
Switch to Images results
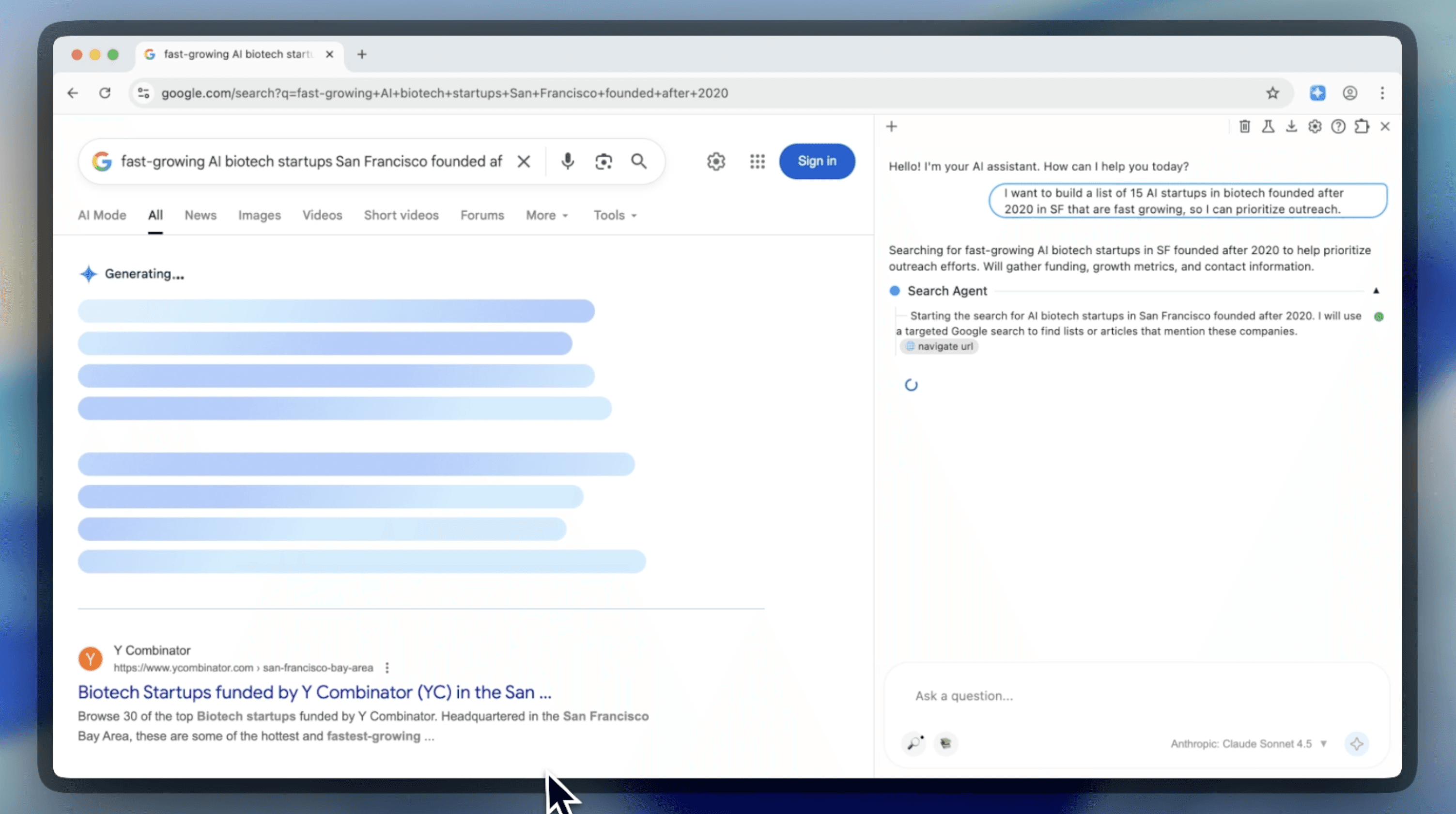point(259,215)
